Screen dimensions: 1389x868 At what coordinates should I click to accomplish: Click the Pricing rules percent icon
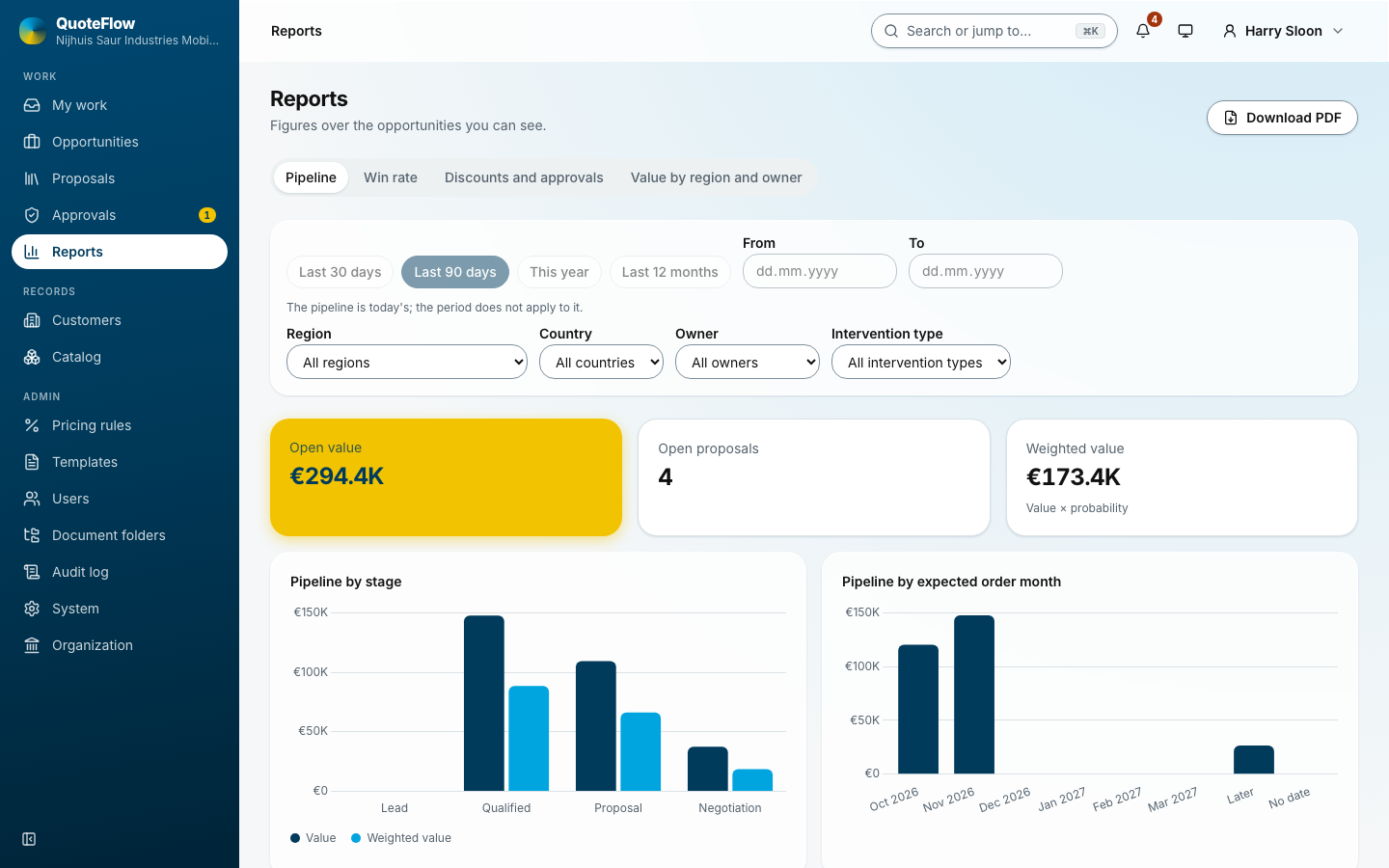tap(32, 425)
